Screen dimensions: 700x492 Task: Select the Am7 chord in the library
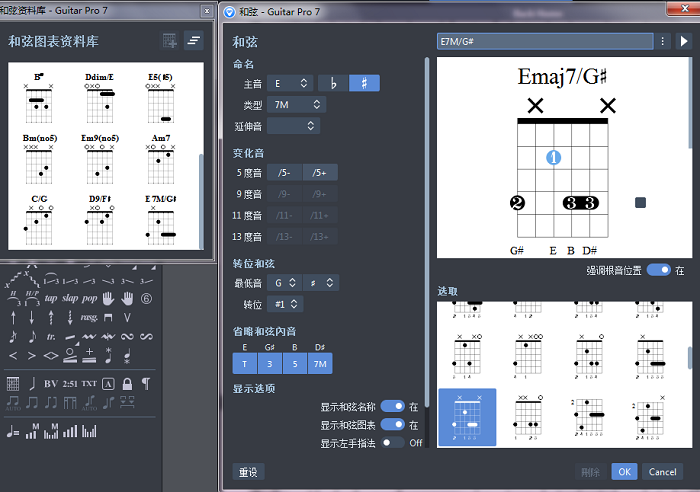tap(161, 159)
